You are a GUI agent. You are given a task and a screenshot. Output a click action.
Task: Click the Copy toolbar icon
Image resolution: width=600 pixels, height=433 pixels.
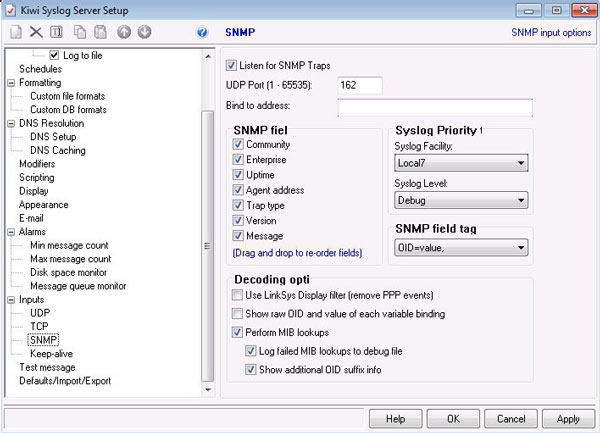point(80,32)
